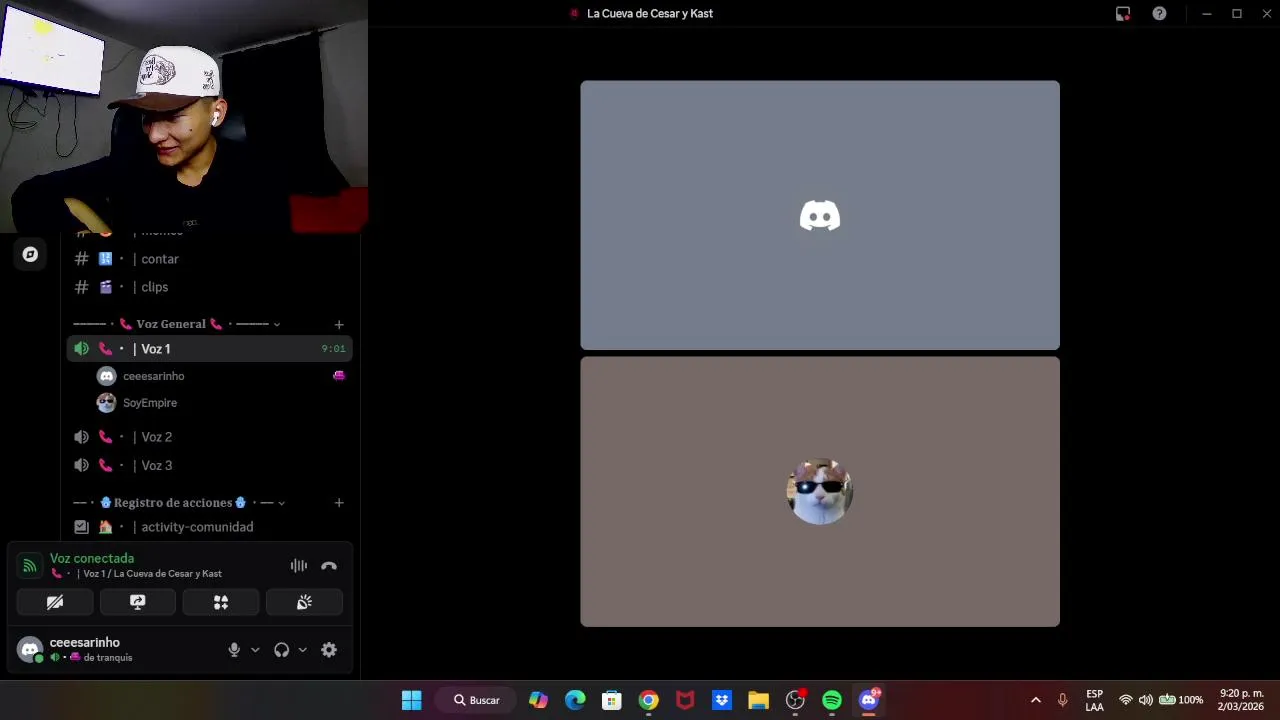The width and height of the screenshot is (1280, 720).
Task: Disconnect from the voice channel
Action: click(x=329, y=566)
